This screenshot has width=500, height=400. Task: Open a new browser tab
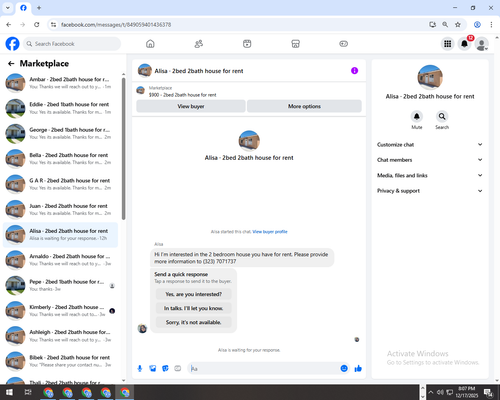pyautogui.click(x=39, y=8)
